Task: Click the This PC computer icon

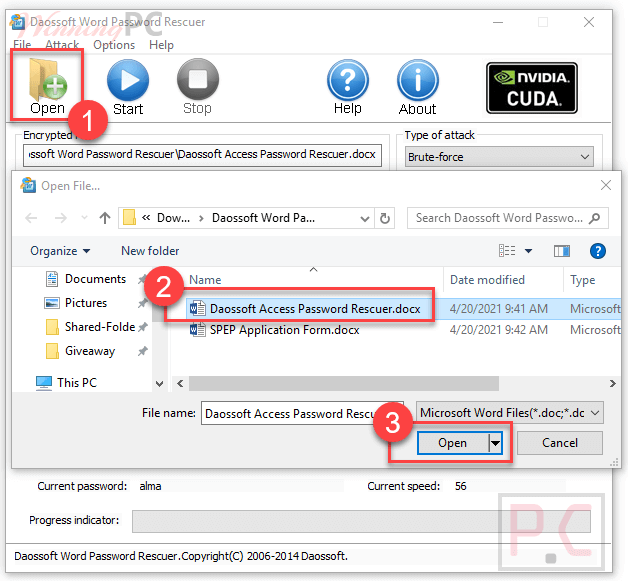Action: [x=44, y=383]
